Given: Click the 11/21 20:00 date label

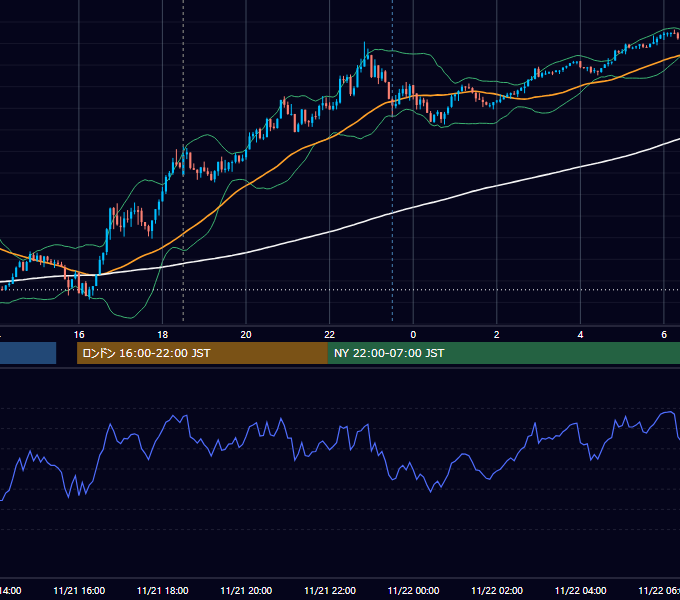Looking at the screenshot, I should click(246, 590).
